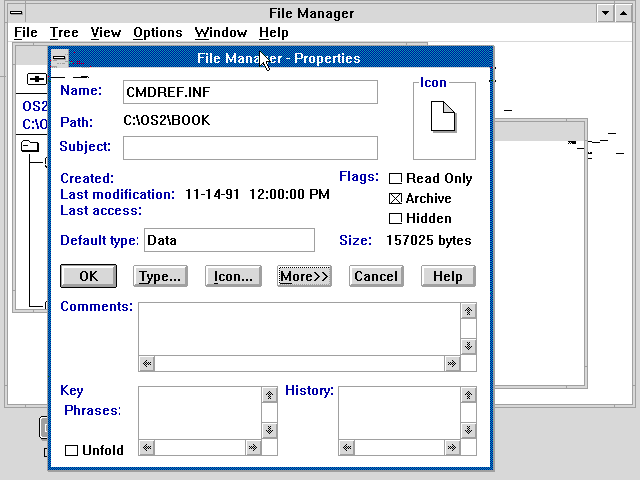Click inside the Comments text area

pyautogui.click(x=300, y=329)
